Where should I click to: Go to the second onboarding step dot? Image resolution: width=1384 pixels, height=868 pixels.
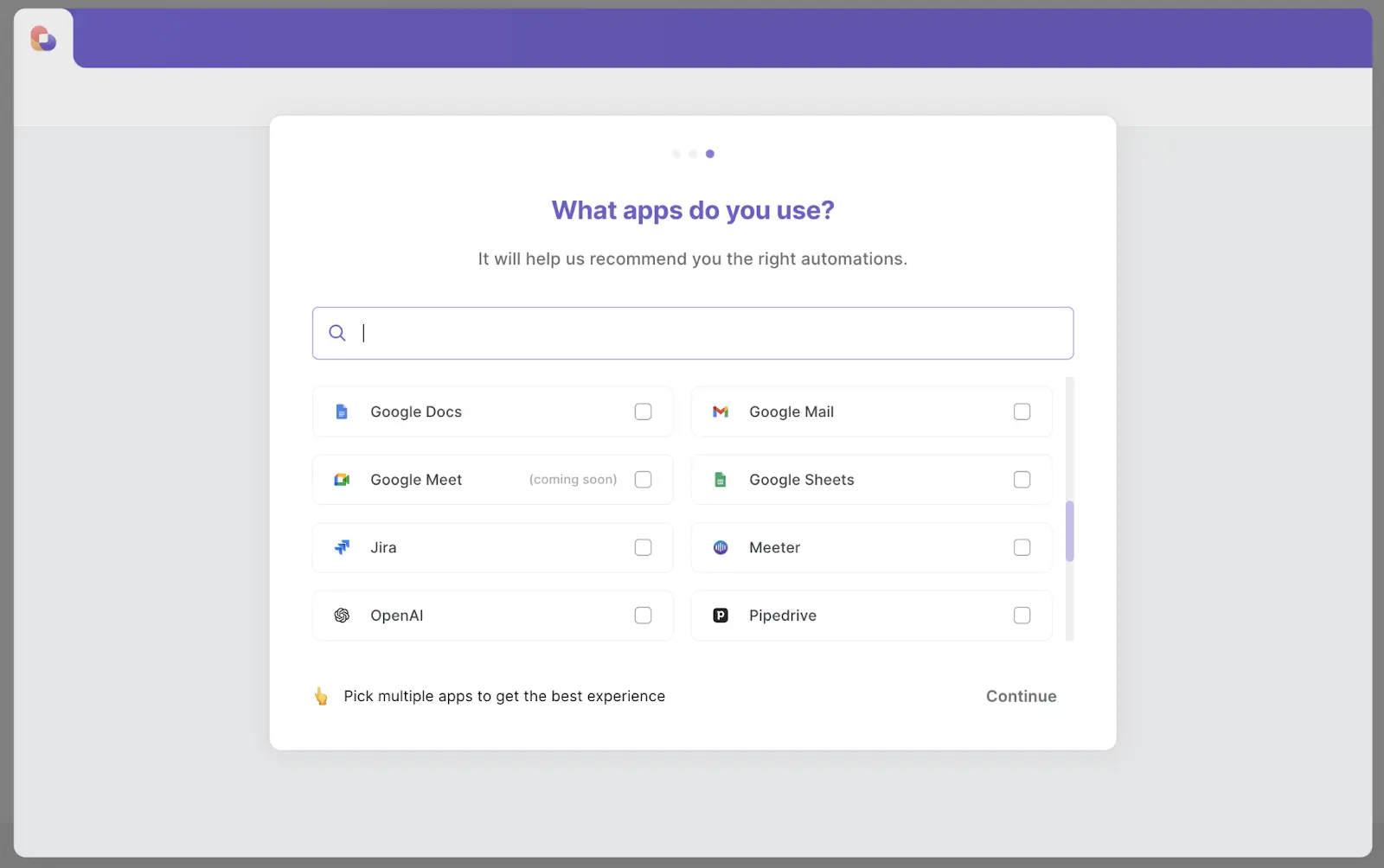click(x=693, y=154)
